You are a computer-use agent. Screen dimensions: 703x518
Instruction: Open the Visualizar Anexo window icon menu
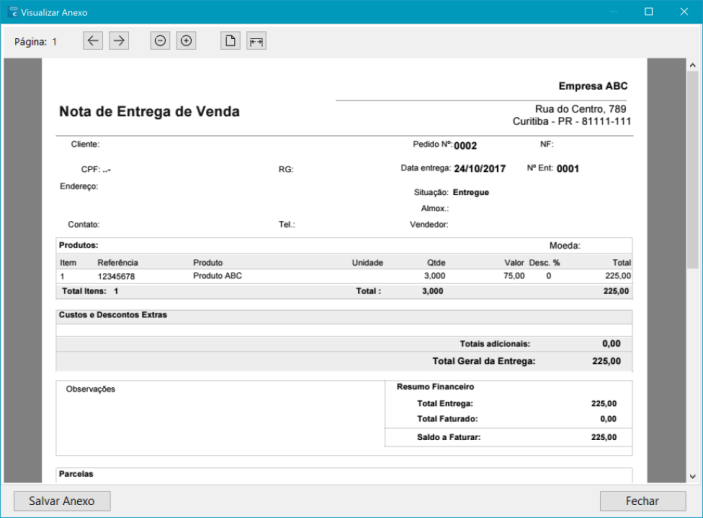[11, 12]
